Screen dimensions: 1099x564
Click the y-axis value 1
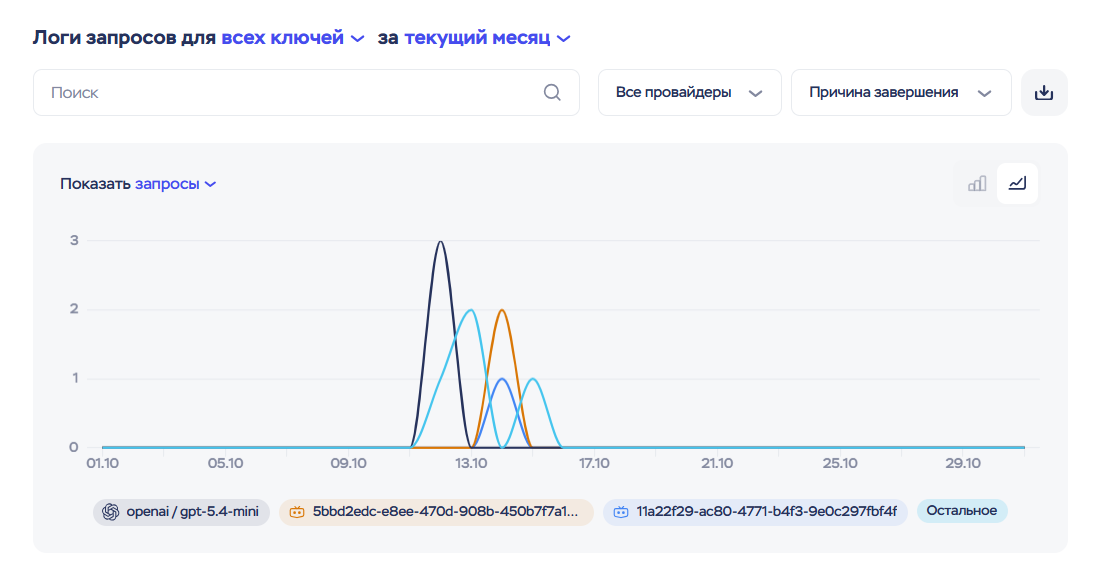click(x=74, y=378)
